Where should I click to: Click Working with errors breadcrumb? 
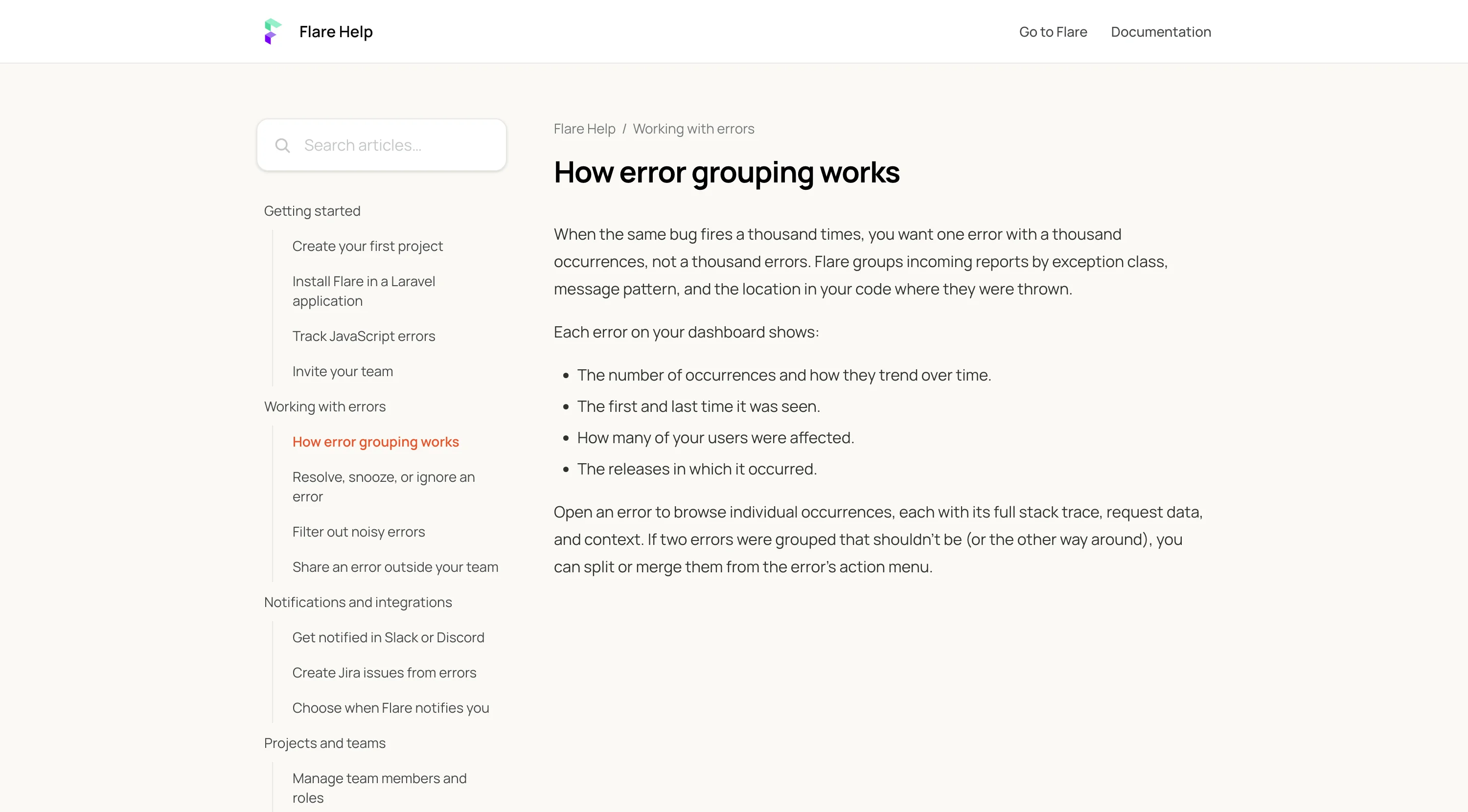pos(693,129)
